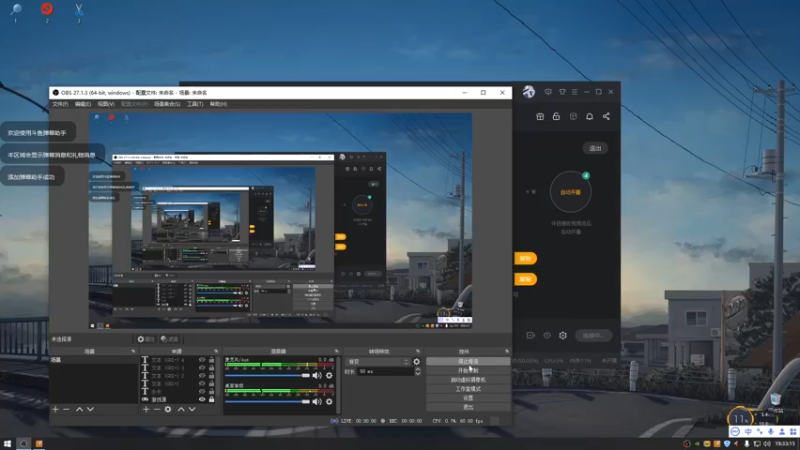Open the settings gear at Douyu companion bottom
The height and width of the screenshot is (450, 800).
click(x=563, y=335)
